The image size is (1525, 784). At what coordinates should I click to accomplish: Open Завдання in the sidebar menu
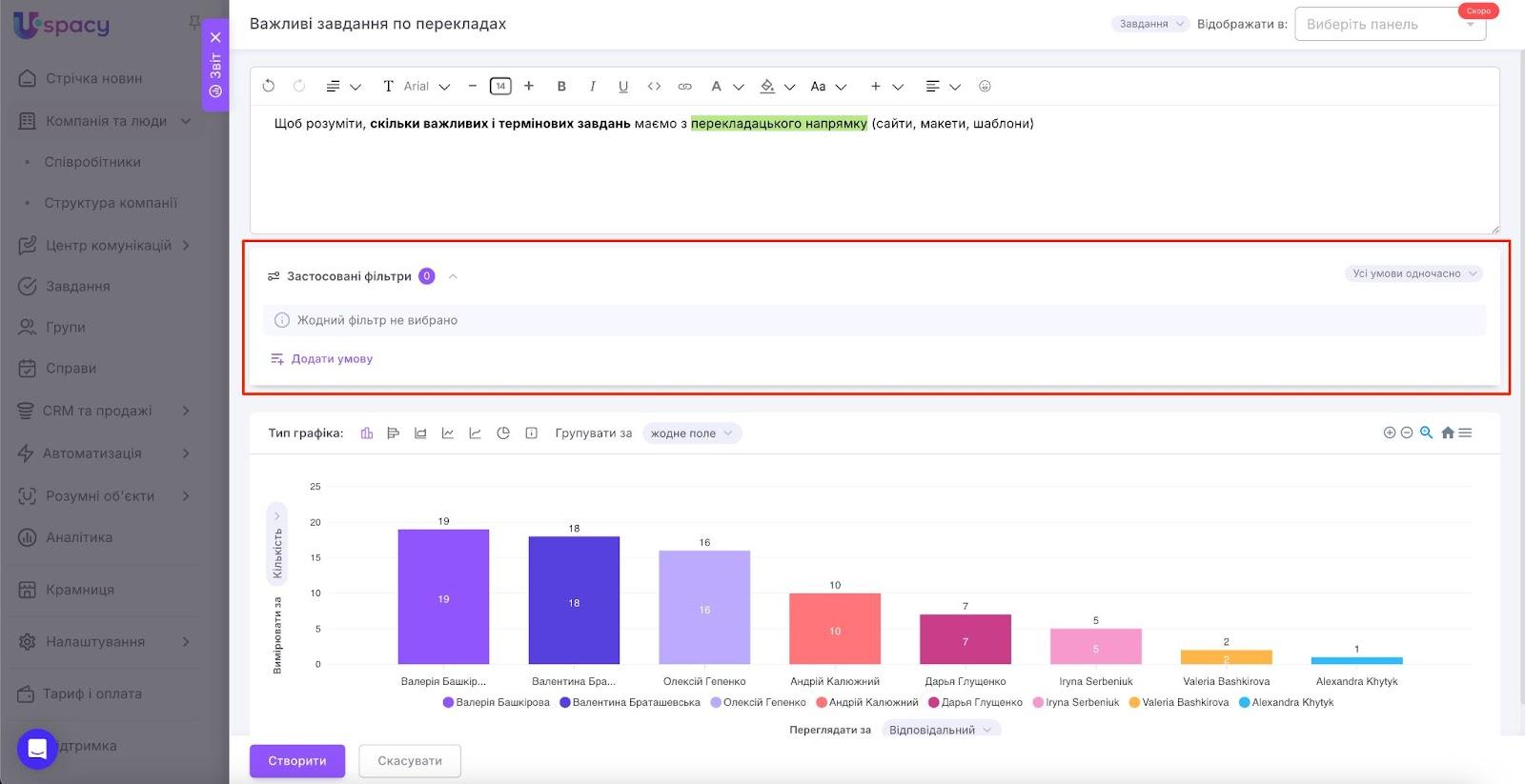(77, 286)
